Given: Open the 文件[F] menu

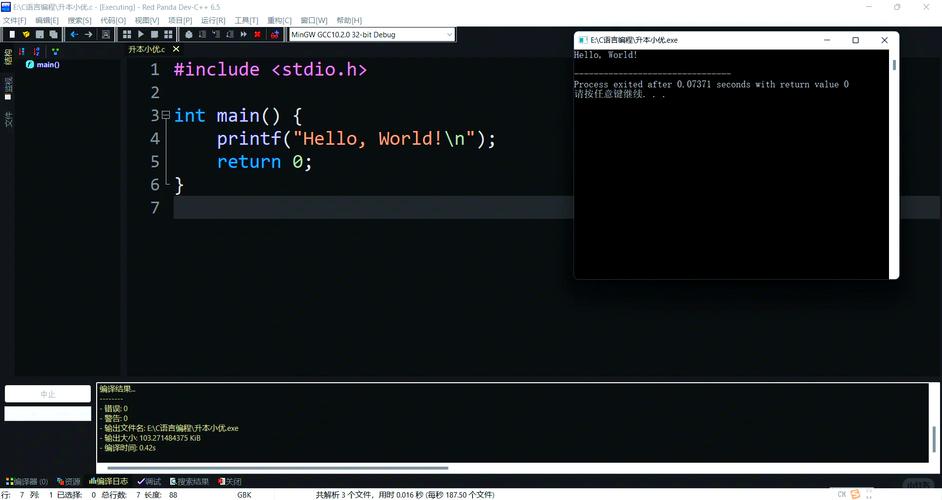Looking at the screenshot, I should tap(14, 20).
